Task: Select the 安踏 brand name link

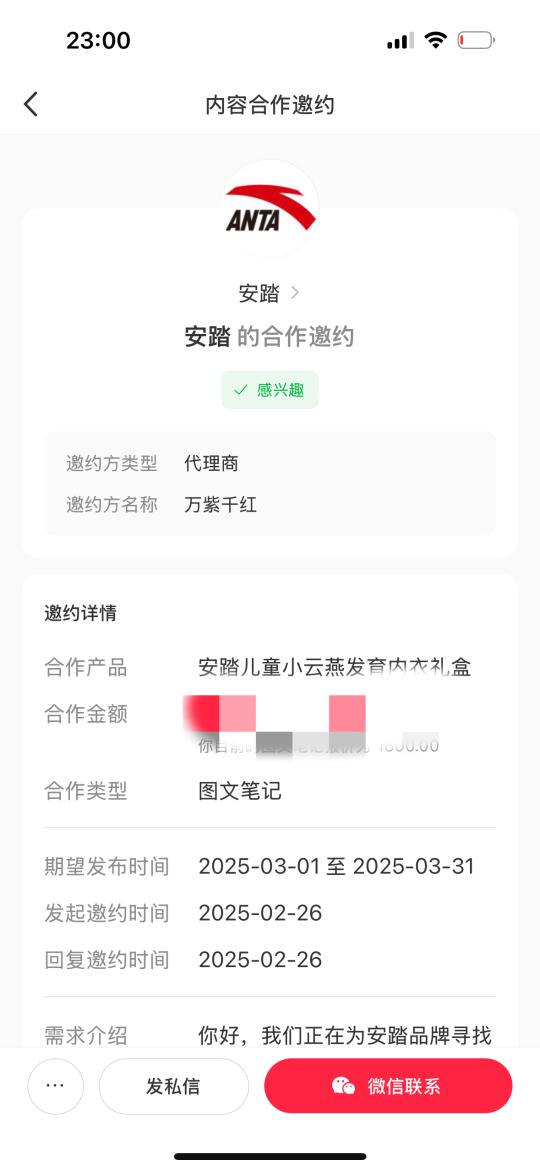Action: (258, 293)
